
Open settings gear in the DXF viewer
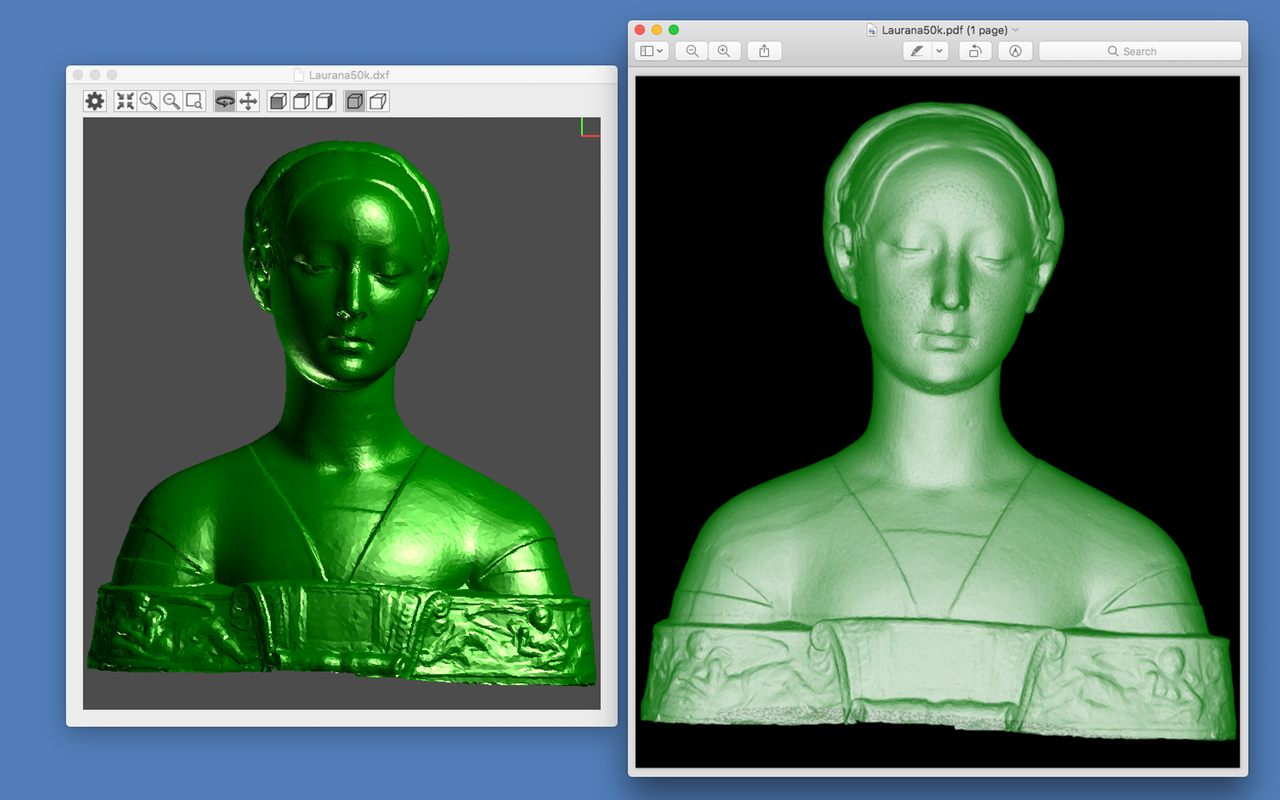(x=95, y=101)
